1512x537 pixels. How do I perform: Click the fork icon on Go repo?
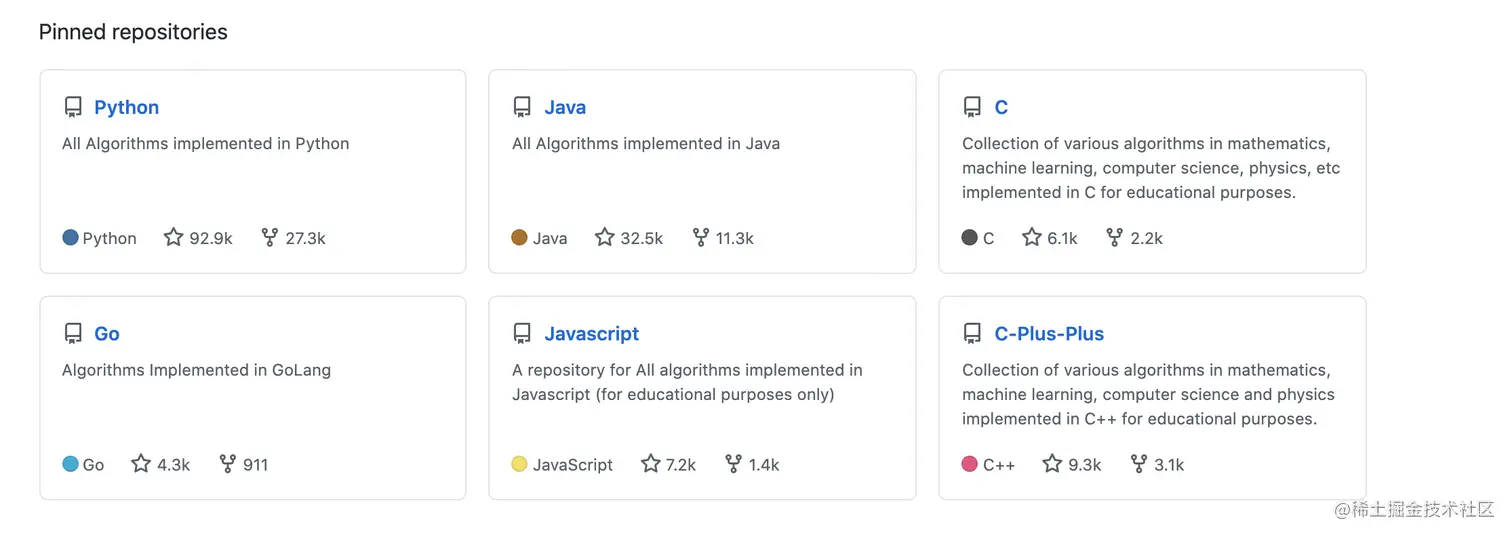[228, 464]
